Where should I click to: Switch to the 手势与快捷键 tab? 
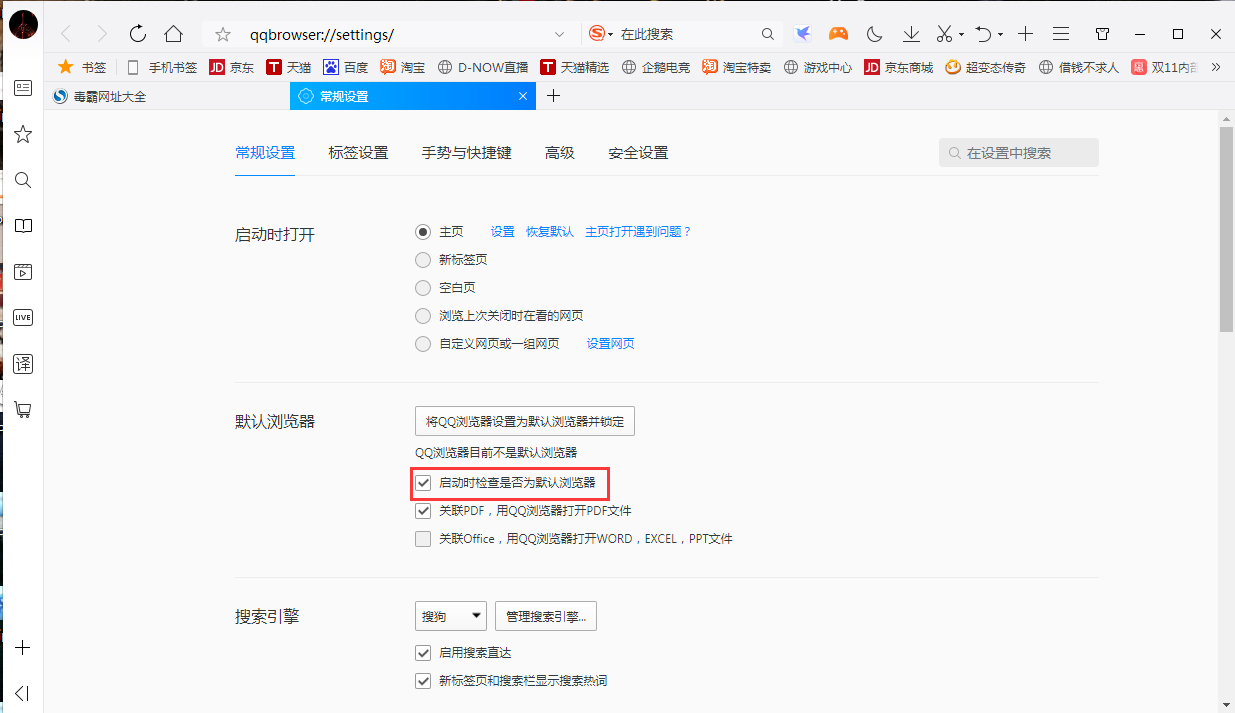click(x=466, y=153)
